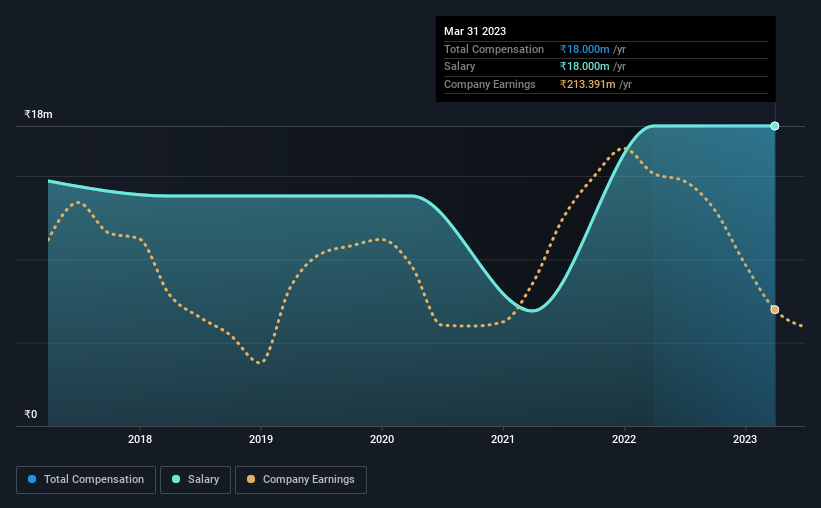The image size is (821, 508).
Task: Click the teal dot in Salary legend
Action: 176,479
